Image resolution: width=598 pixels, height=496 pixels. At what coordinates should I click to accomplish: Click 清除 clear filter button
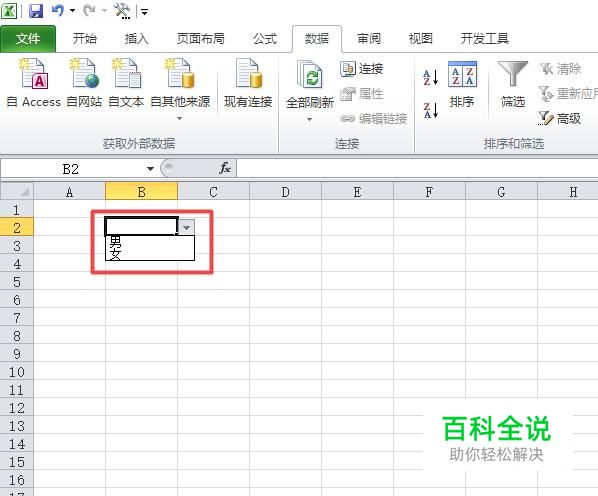[x=560, y=69]
